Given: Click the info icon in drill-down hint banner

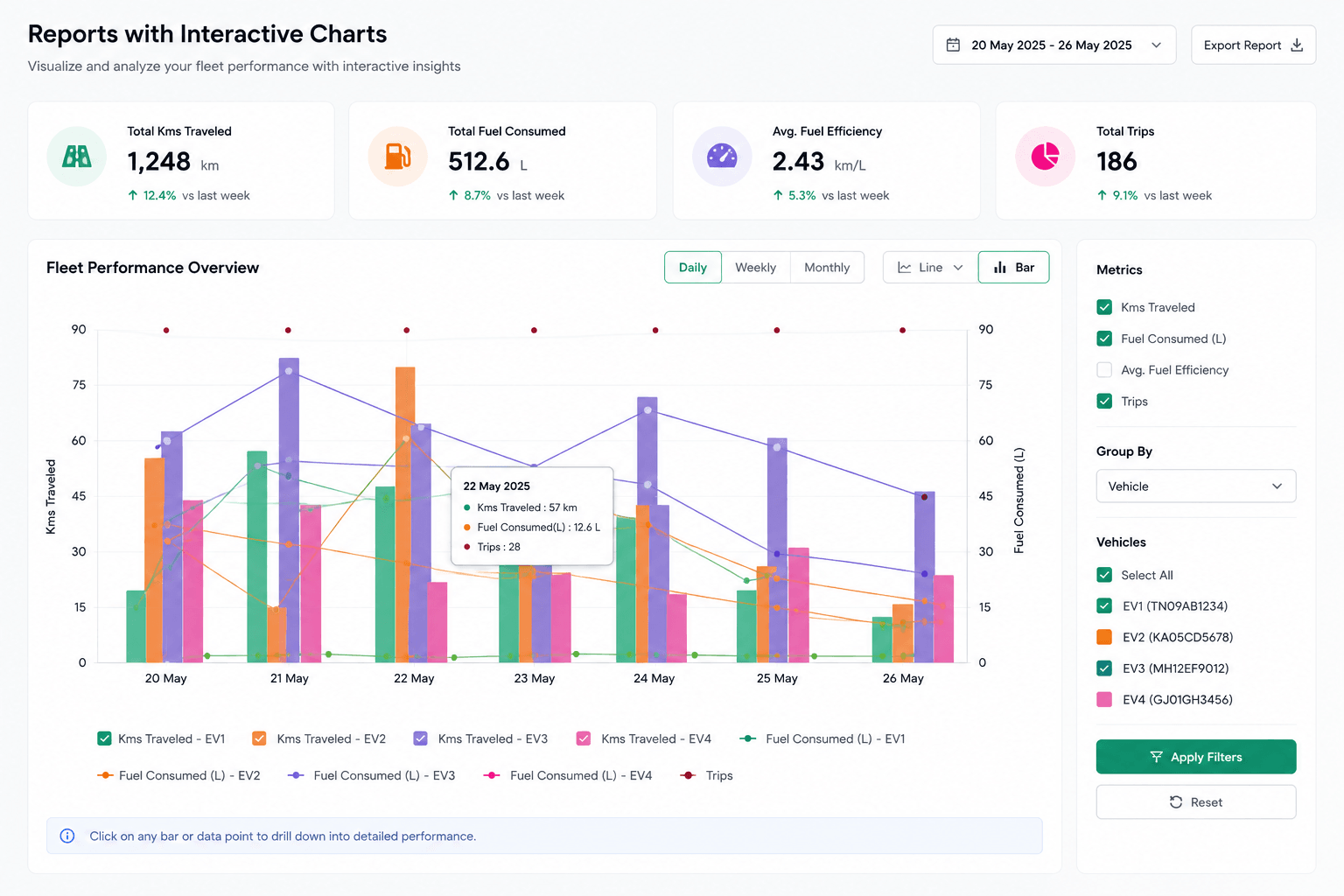Looking at the screenshot, I should (67, 836).
